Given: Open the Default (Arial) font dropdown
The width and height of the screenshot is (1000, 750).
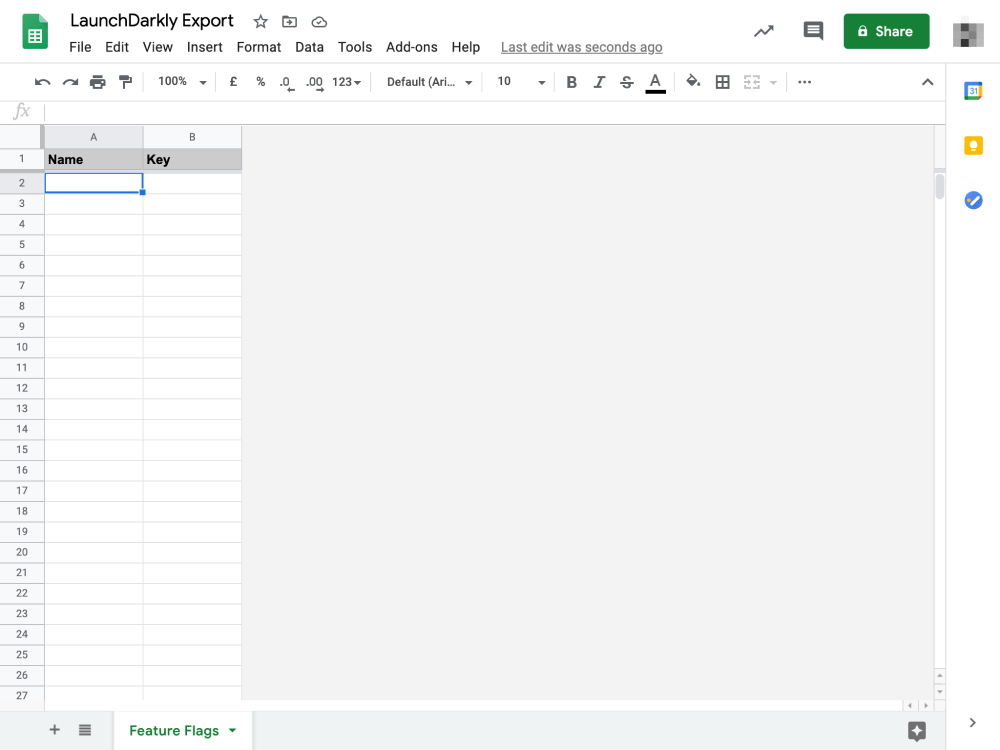Looking at the screenshot, I should (x=429, y=82).
